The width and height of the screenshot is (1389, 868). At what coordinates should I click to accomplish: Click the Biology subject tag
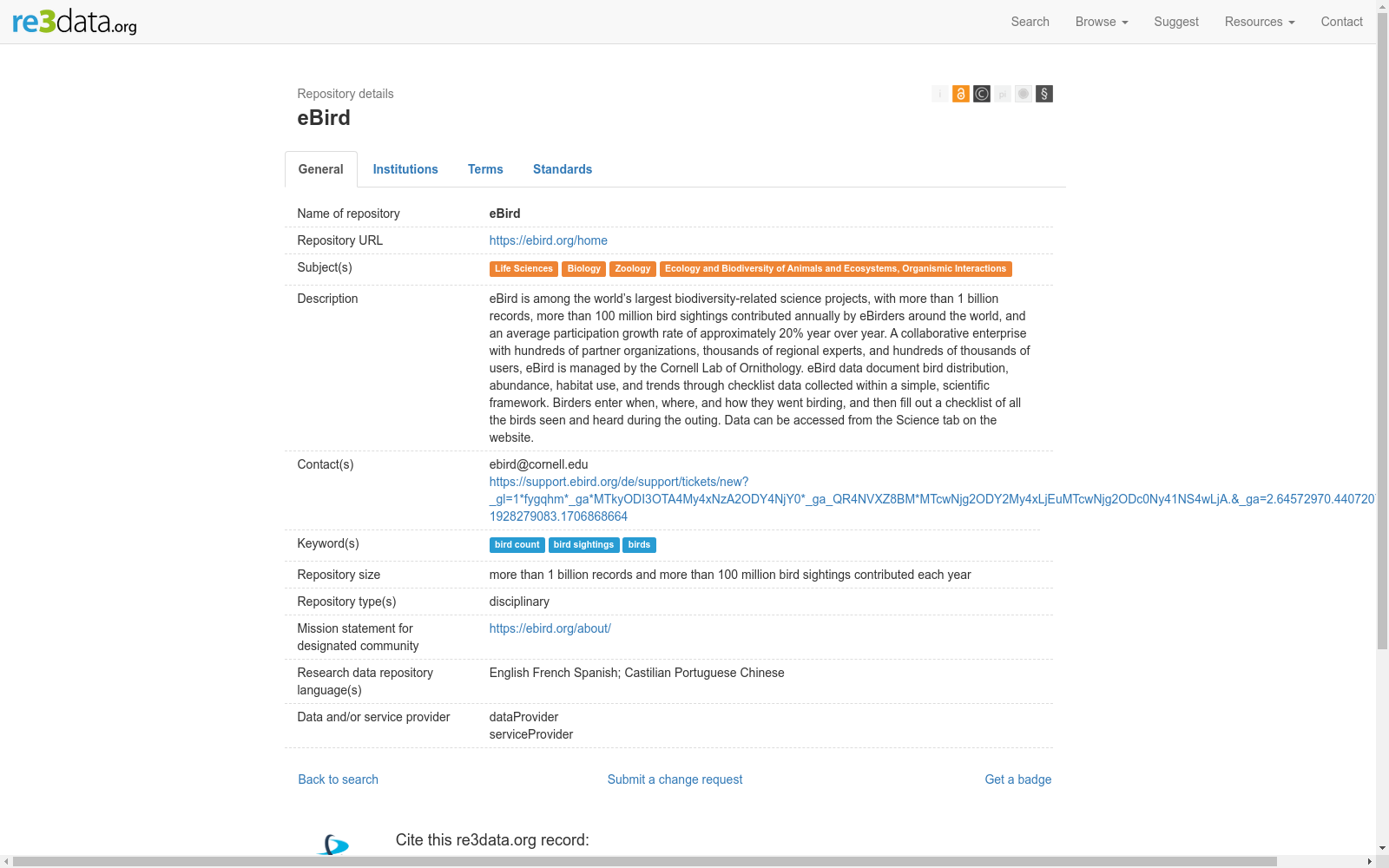(x=584, y=269)
